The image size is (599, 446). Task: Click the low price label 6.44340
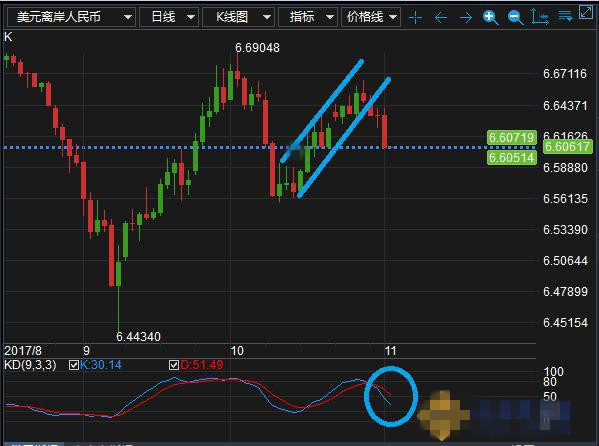pos(138,337)
